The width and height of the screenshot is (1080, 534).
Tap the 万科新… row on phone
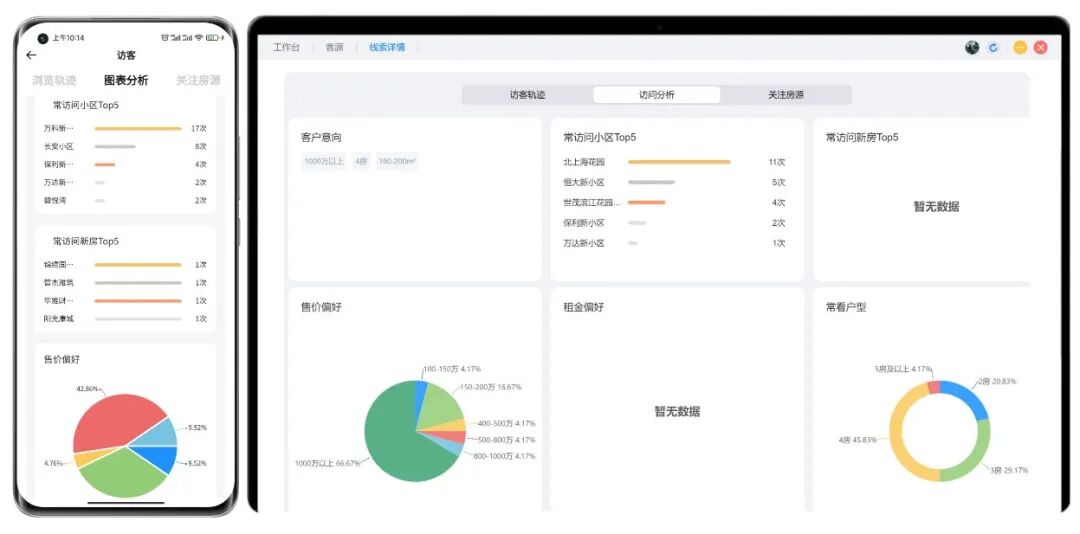tap(125, 128)
